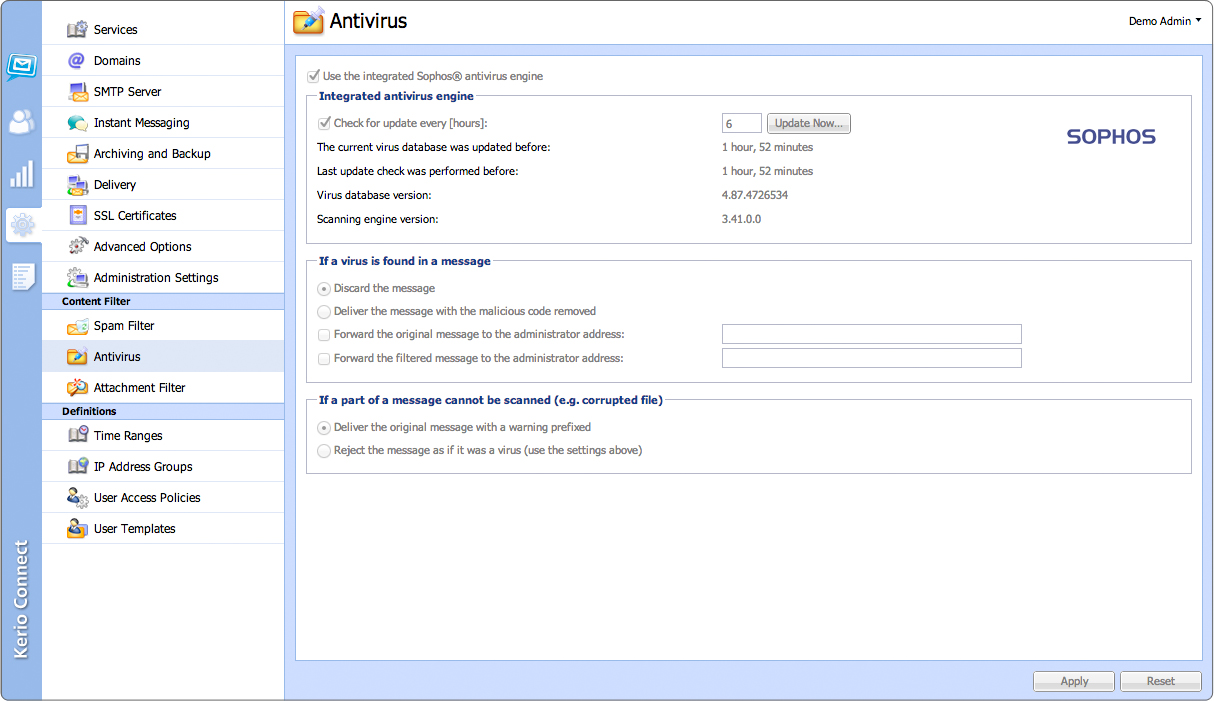1214x701 pixels.
Task: Open Administration Settings page
Action: click(163, 278)
